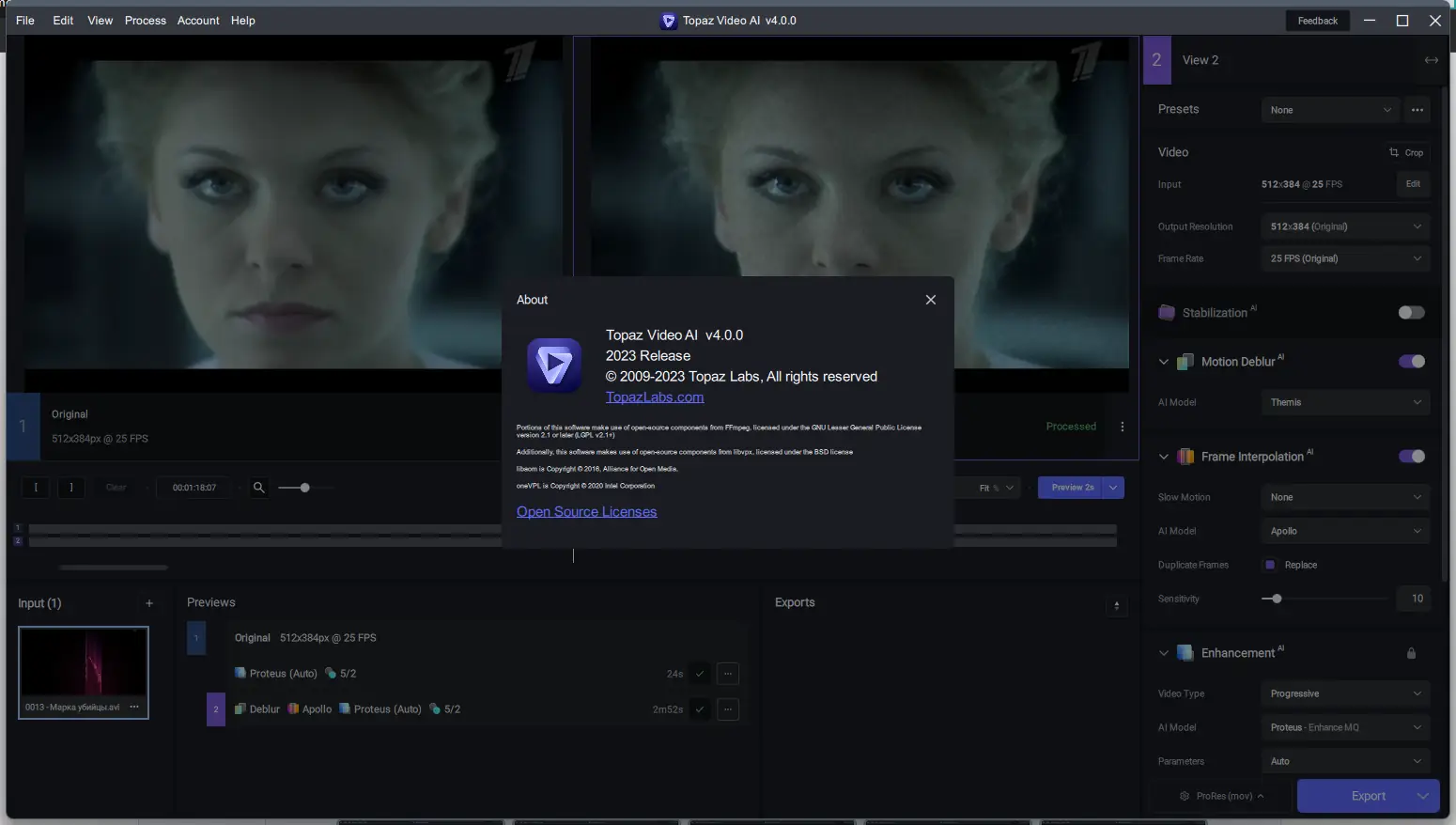Click the timecode field 00:01:18:07

click(194, 488)
